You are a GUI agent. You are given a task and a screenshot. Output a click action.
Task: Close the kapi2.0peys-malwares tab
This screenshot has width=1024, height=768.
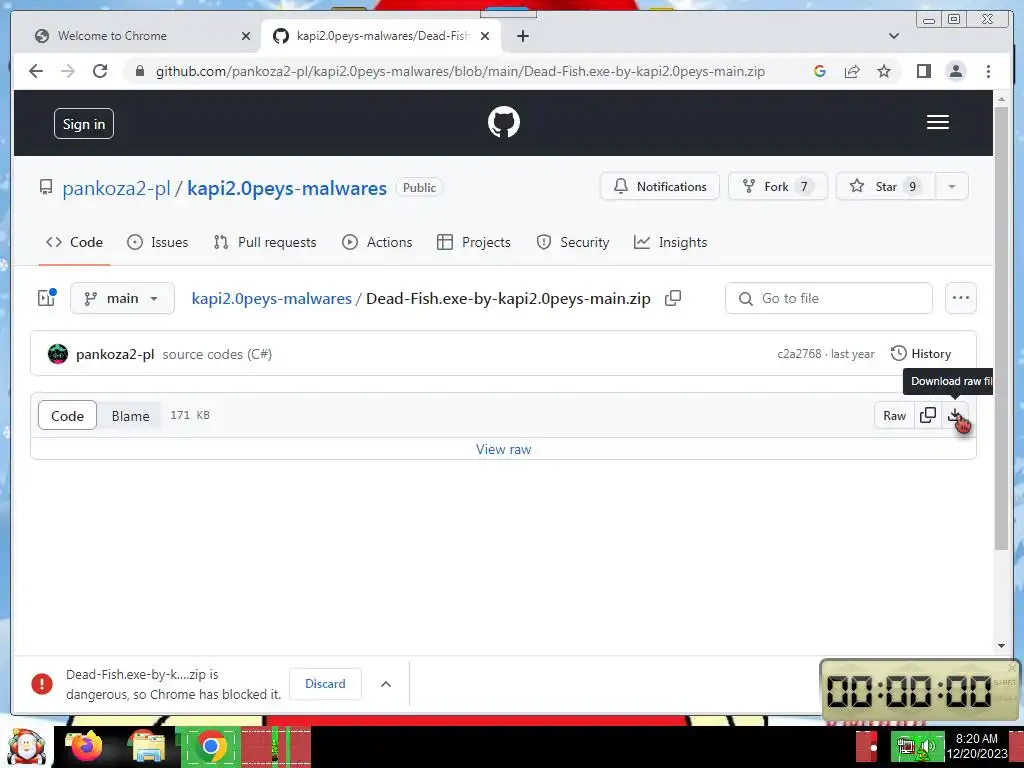click(x=485, y=36)
